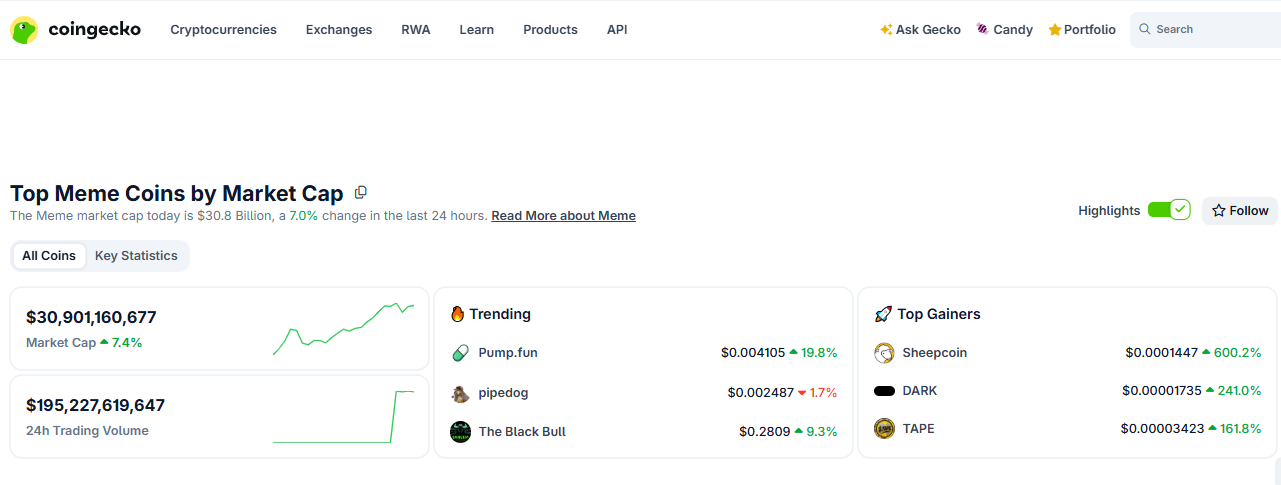This screenshot has width=1281, height=485.
Task: Click the Candy icon
Action: point(982,30)
